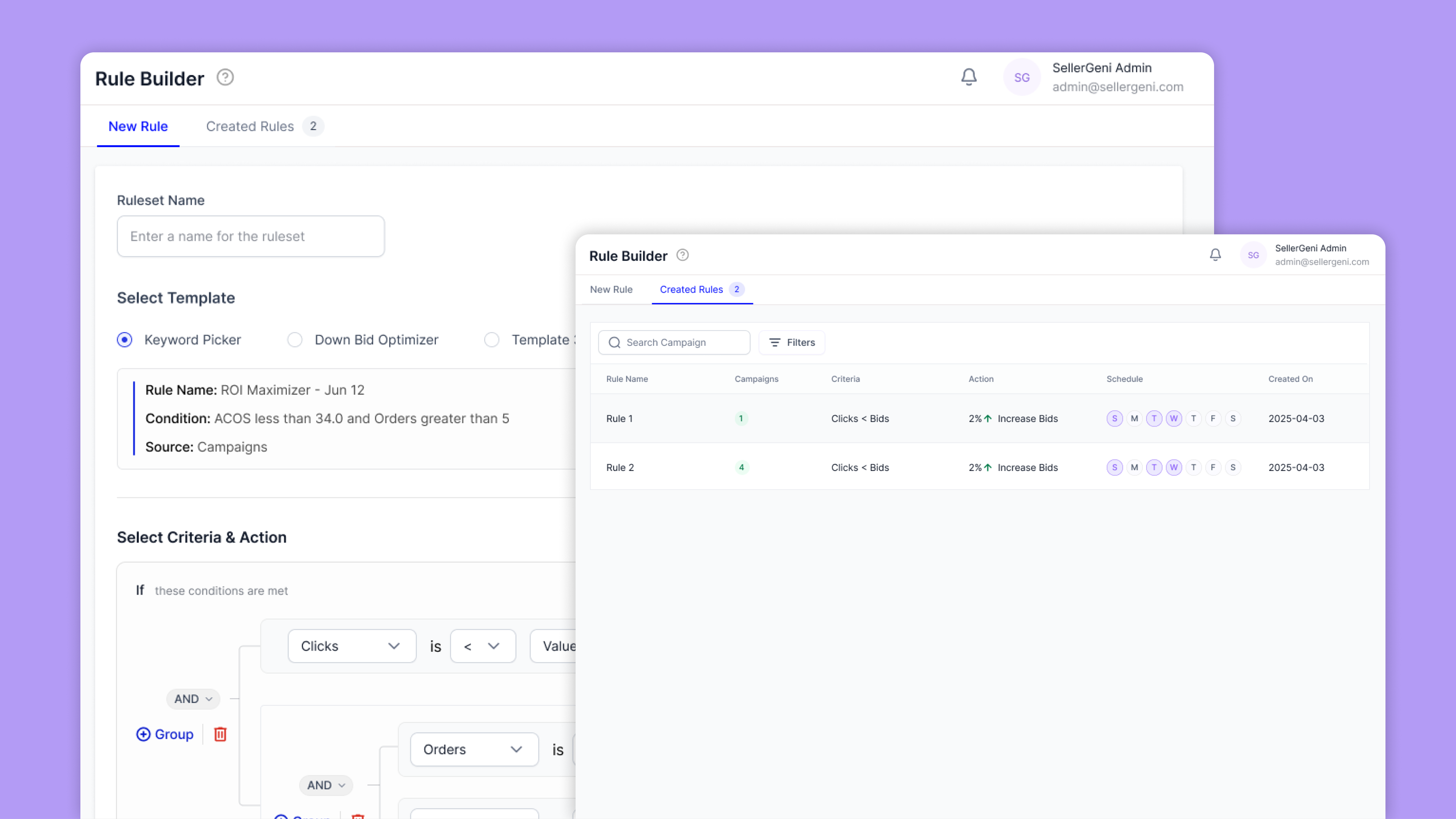1456x819 pixels.
Task: Click green up arrow in Rule 2 action
Action: [988, 468]
